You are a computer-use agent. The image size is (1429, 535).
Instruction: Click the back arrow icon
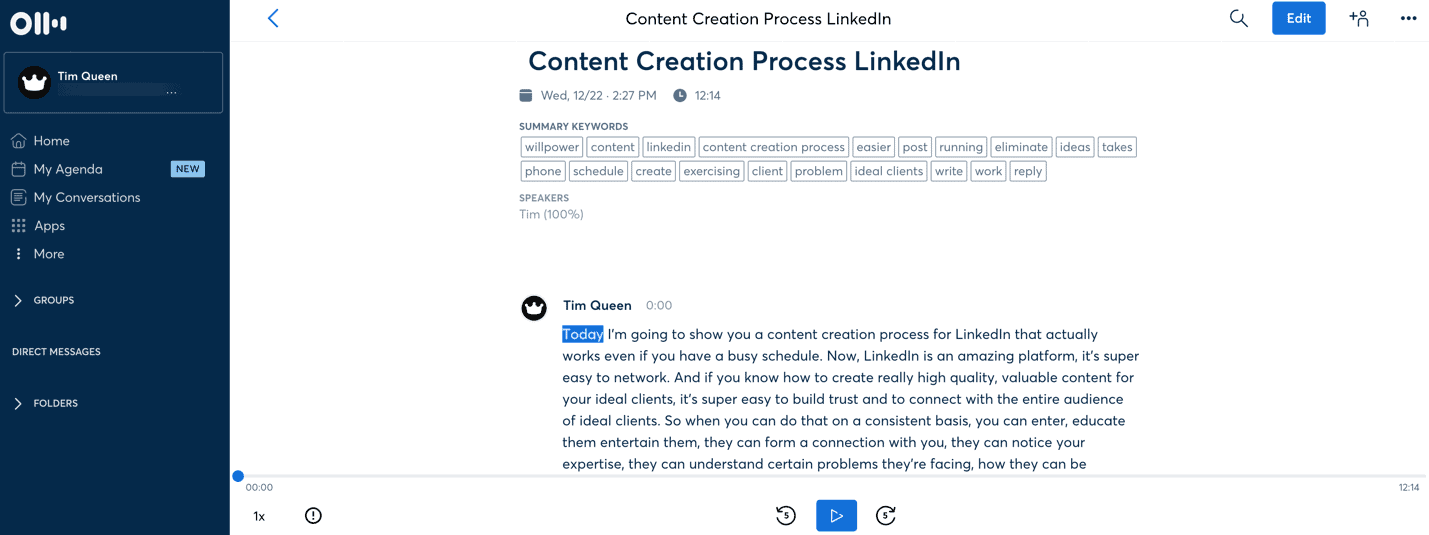[x=273, y=18]
